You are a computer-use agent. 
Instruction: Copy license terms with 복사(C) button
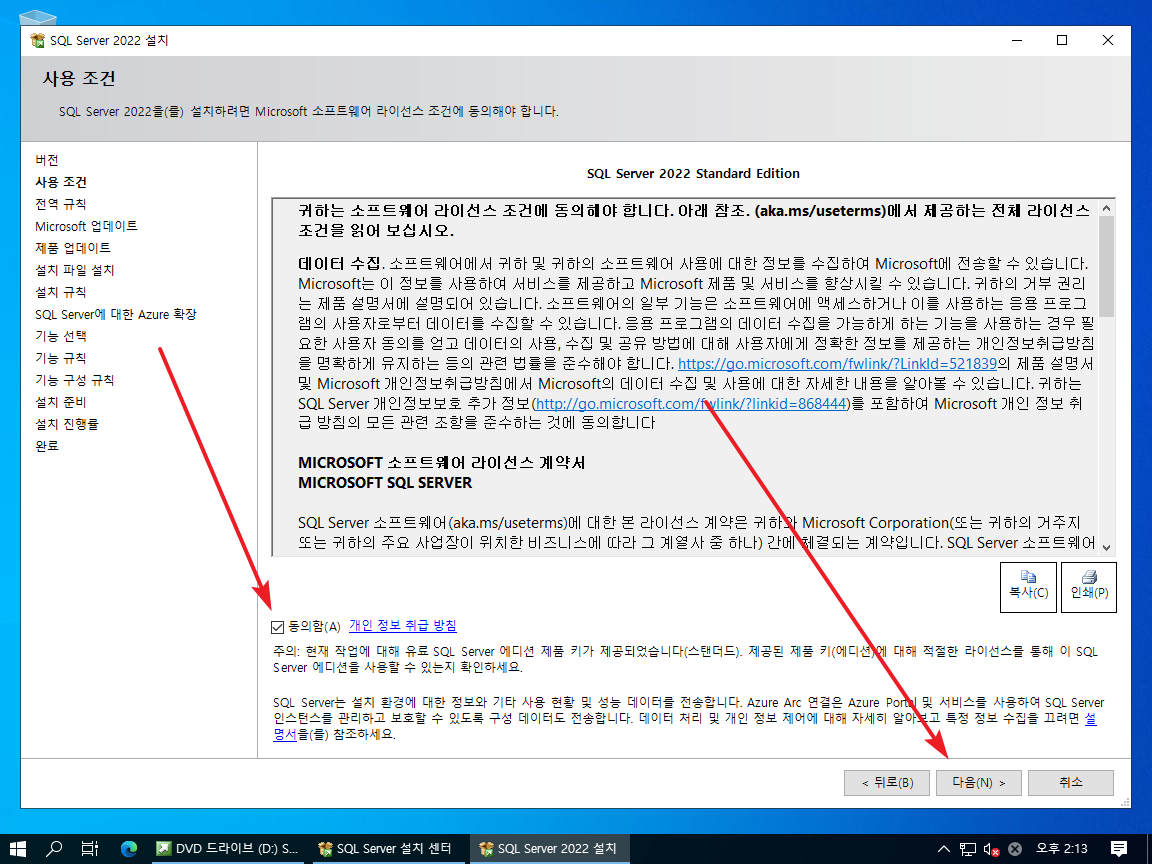(x=1028, y=587)
